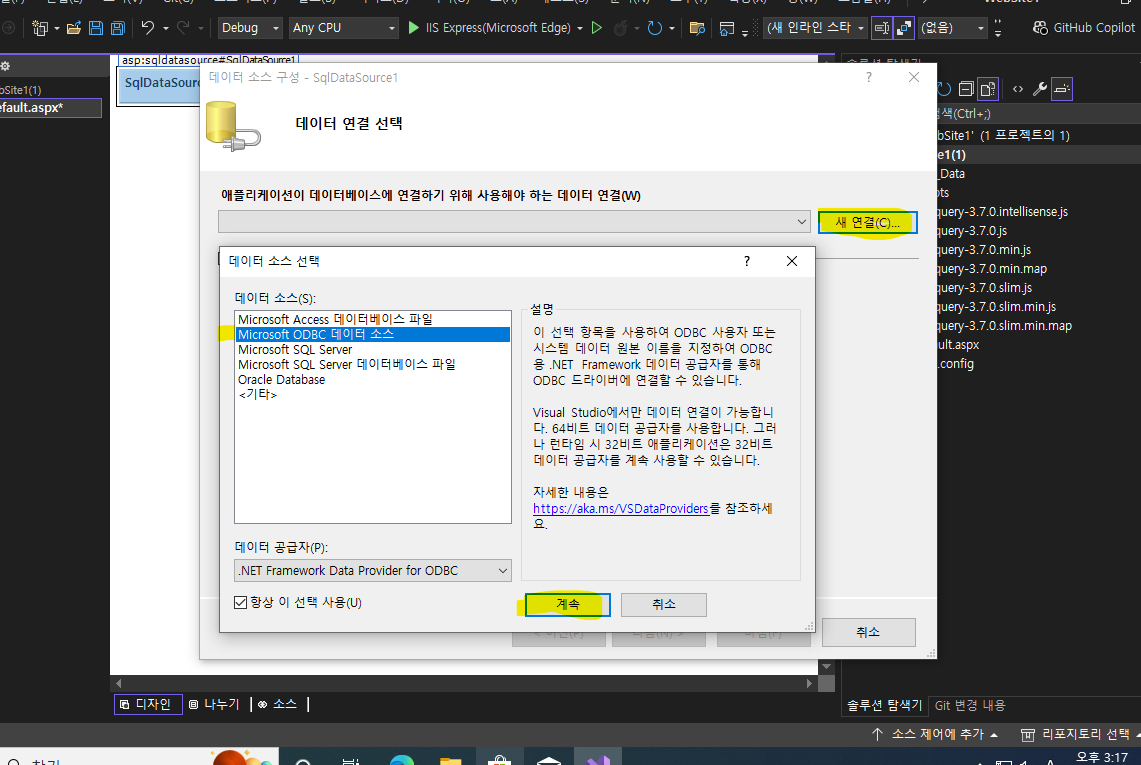Open the https://aka.ms/VSDataProviders link
This screenshot has height=765, width=1141.
[x=621, y=509]
